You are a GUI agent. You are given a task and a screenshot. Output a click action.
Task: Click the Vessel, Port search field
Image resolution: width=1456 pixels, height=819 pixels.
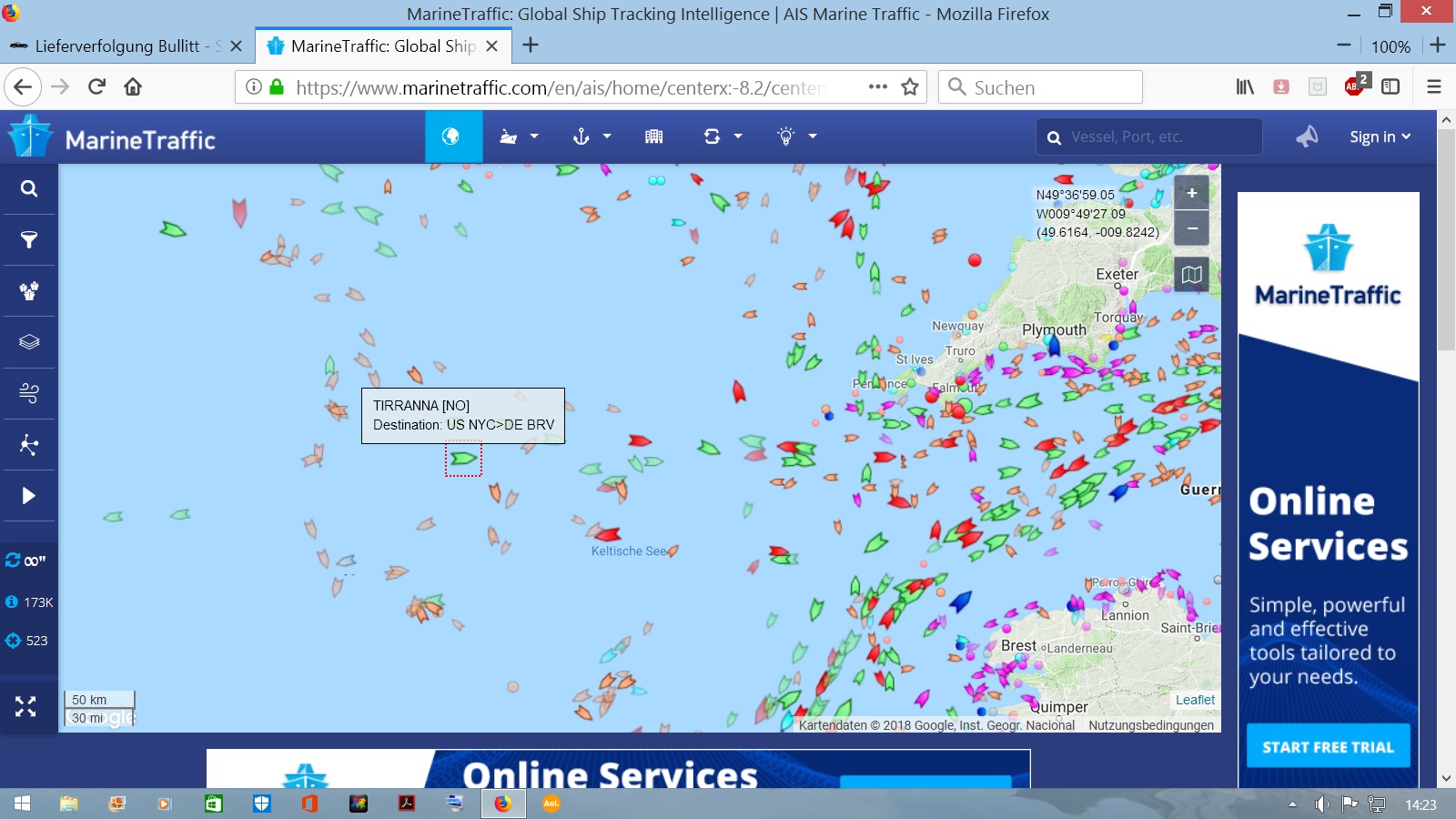click(x=1148, y=136)
